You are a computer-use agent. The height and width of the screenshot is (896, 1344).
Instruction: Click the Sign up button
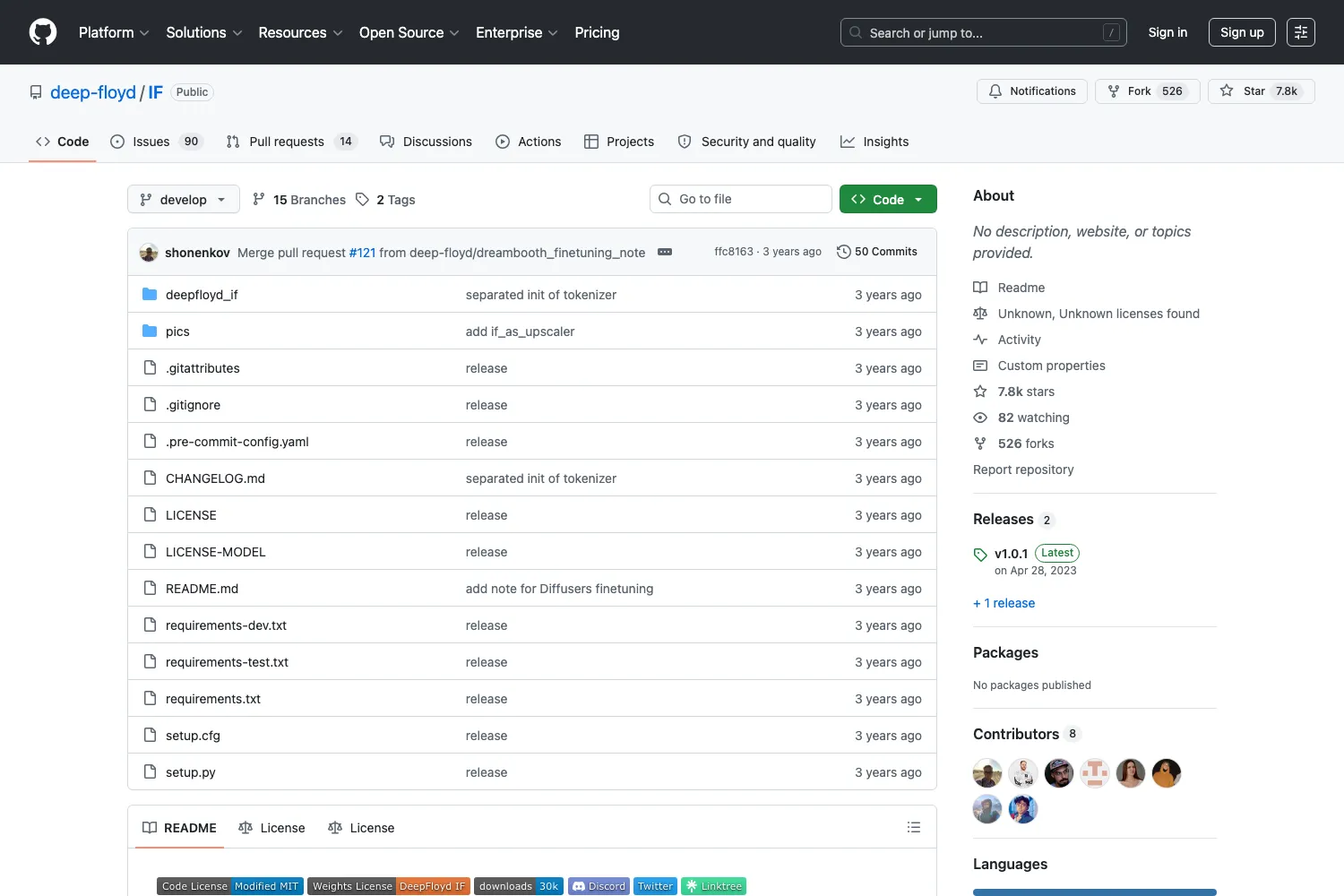click(1242, 32)
